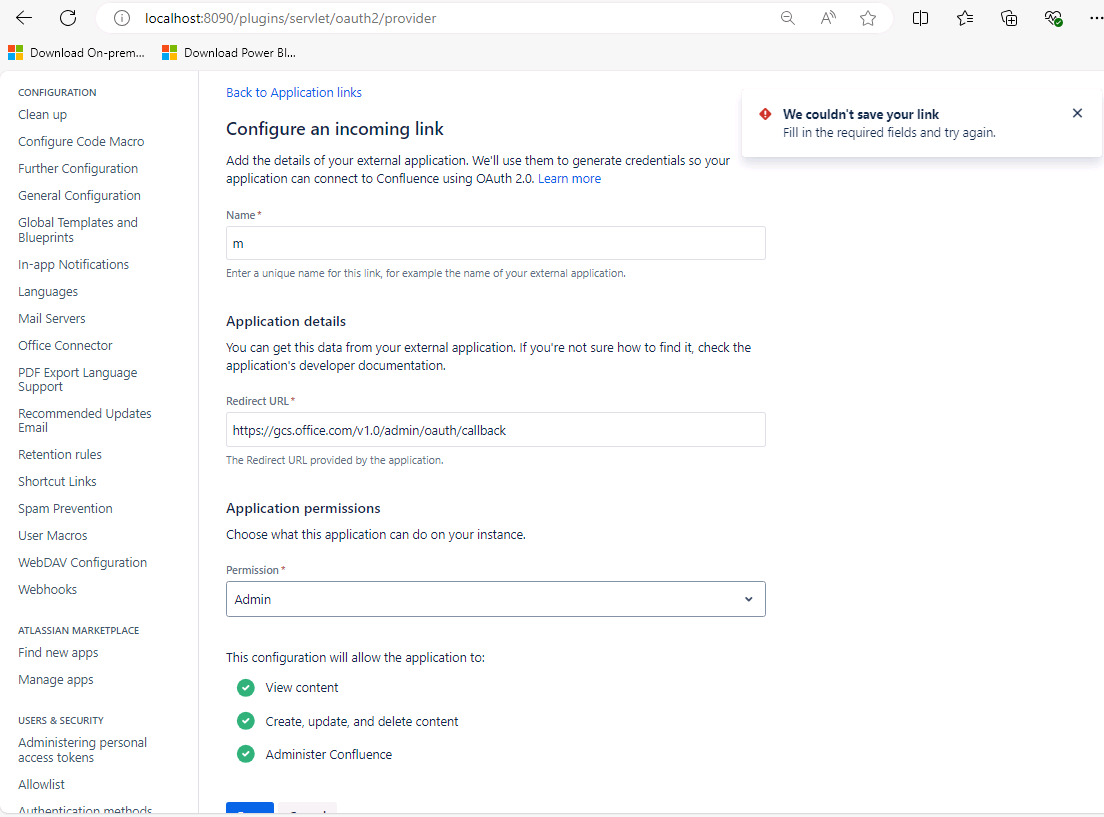
Task: Click the Administer Confluence check icon
Action: point(246,754)
